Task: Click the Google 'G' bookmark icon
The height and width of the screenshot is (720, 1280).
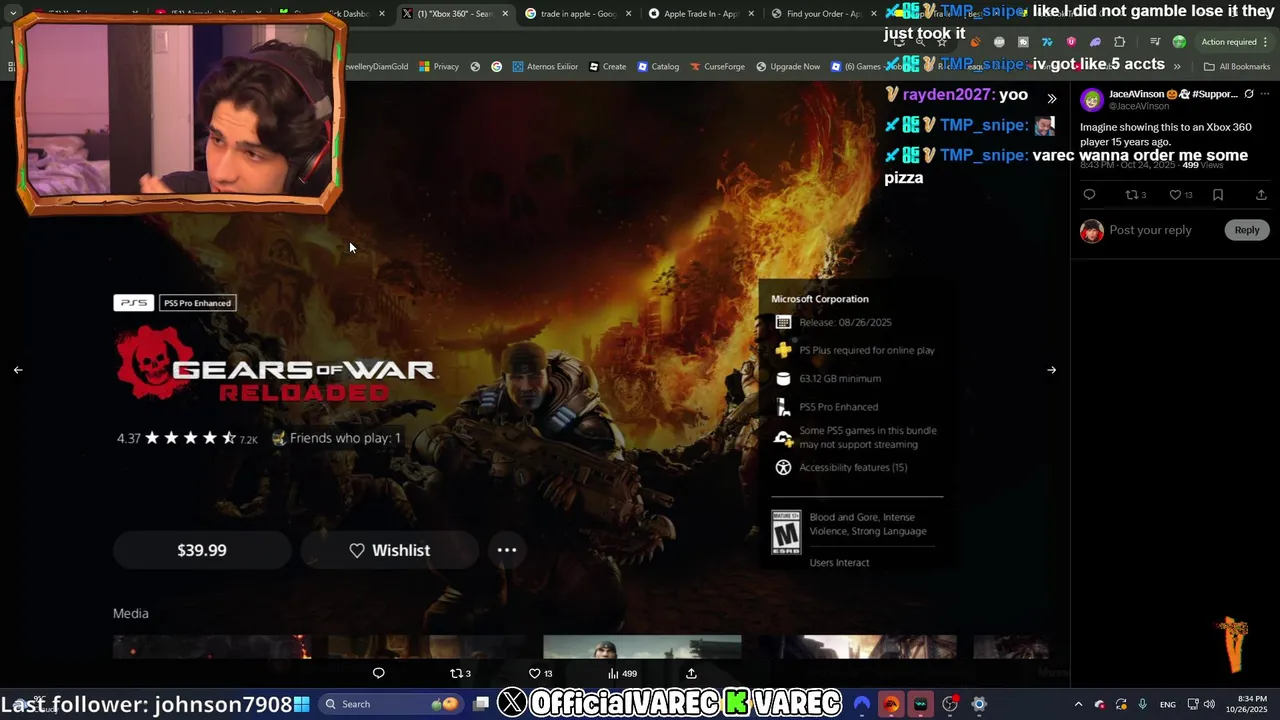Action: [496, 67]
